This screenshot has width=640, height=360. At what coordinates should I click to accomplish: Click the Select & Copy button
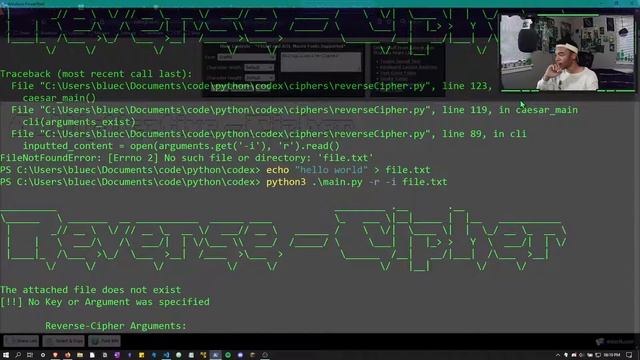64,341
